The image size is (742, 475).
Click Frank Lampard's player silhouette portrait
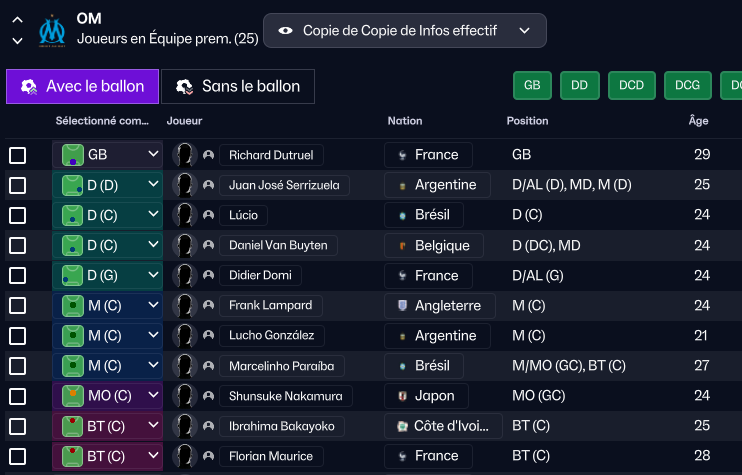(185, 306)
